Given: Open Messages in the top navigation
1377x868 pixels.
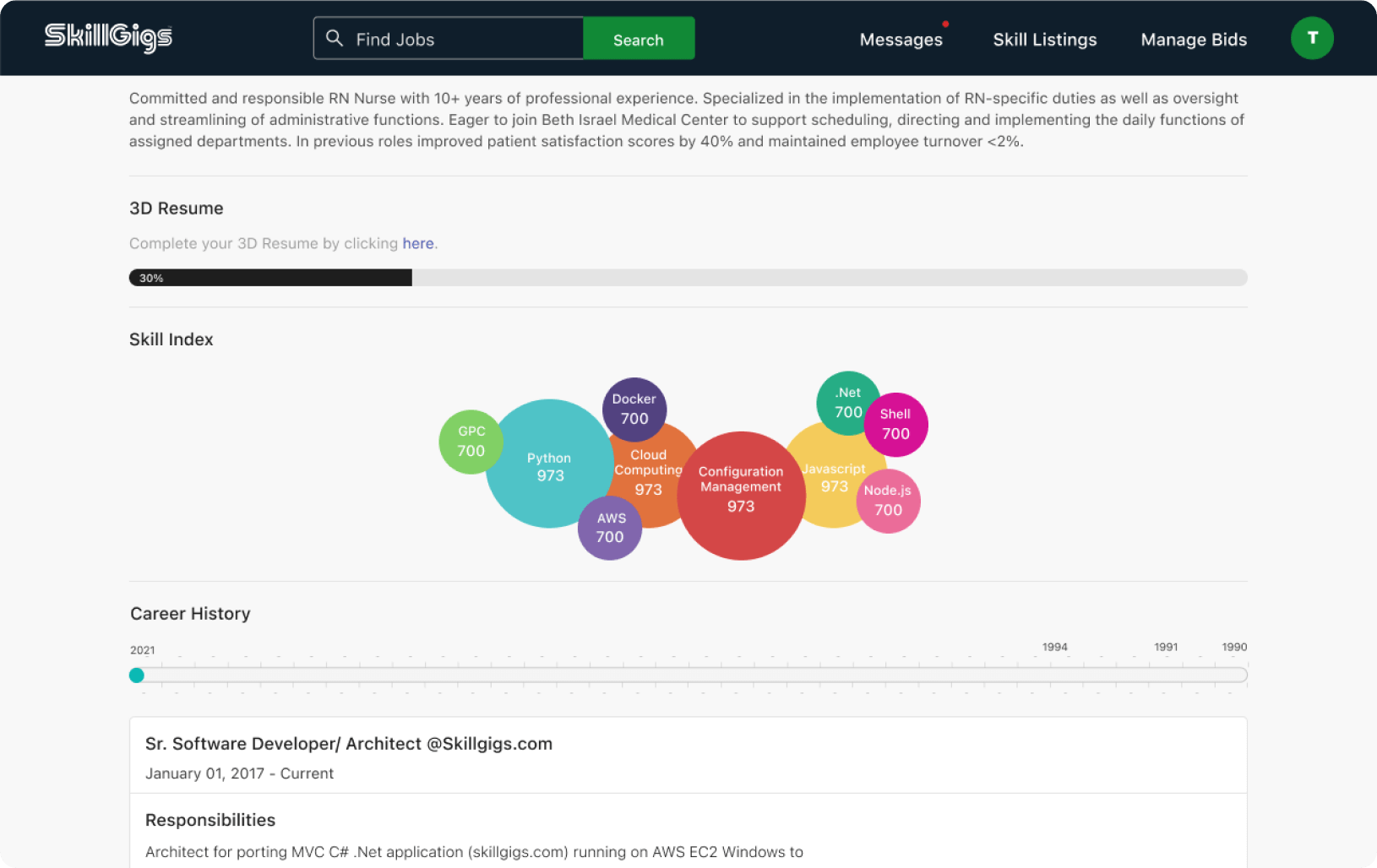Looking at the screenshot, I should point(901,40).
